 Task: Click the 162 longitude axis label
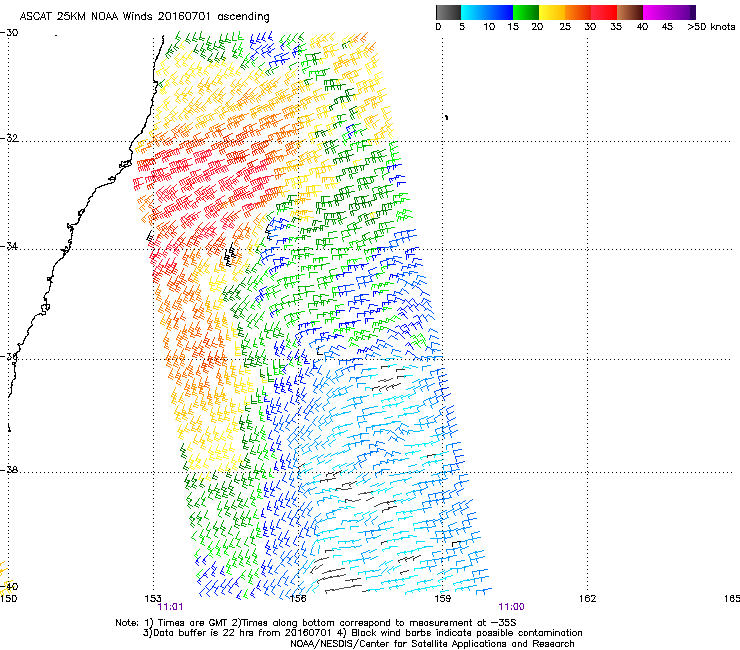click(x=588, y=598)
